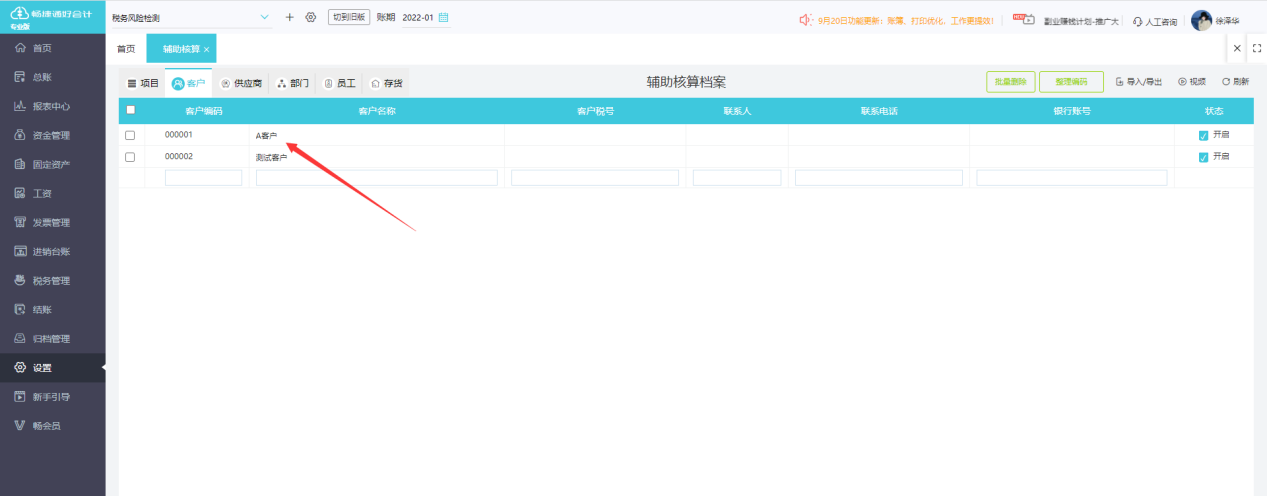
Task: Click the 整理编码 button
Action: point(1071,82)
